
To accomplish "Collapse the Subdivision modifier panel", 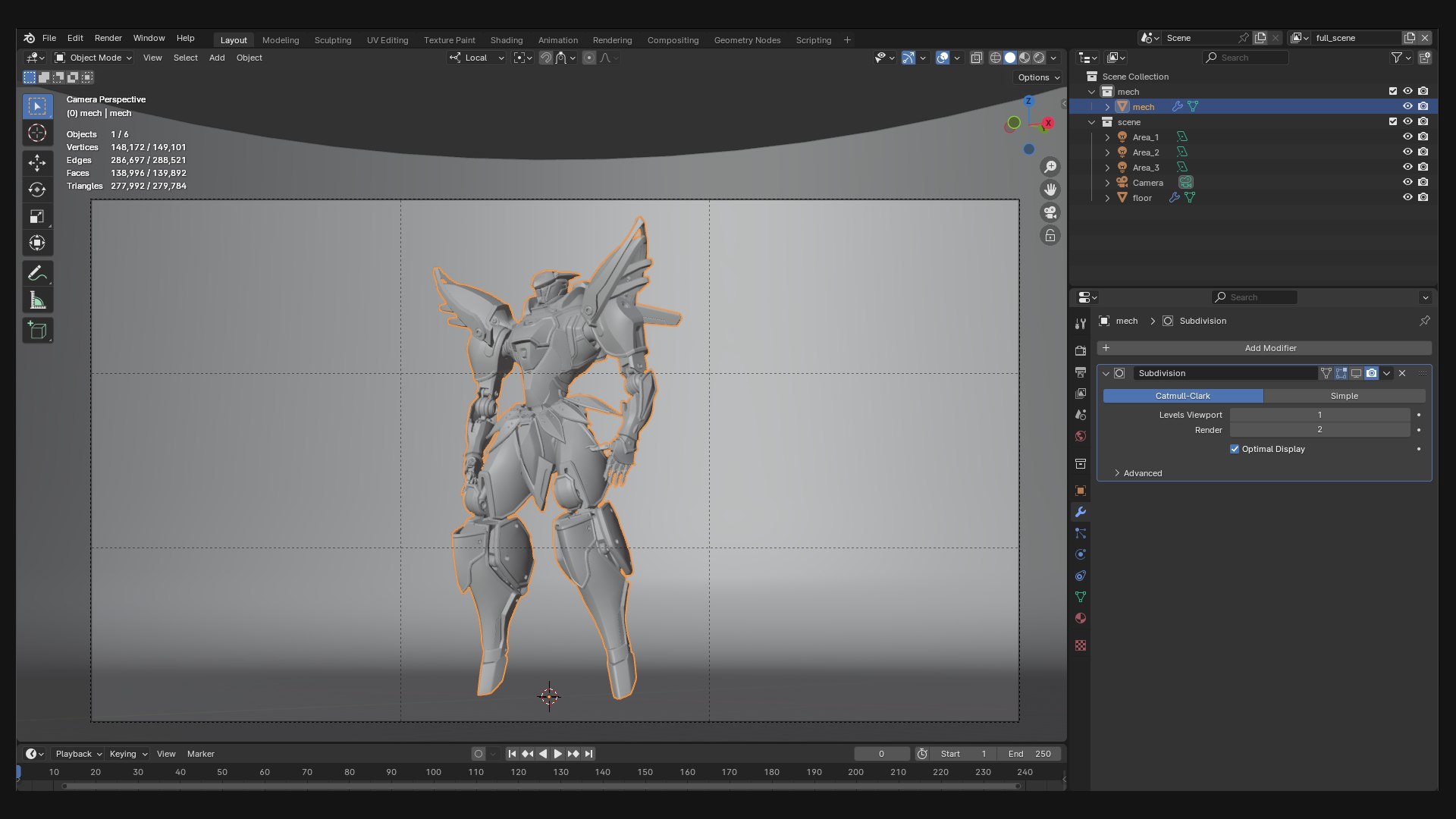I will (x=1106, y=373).
